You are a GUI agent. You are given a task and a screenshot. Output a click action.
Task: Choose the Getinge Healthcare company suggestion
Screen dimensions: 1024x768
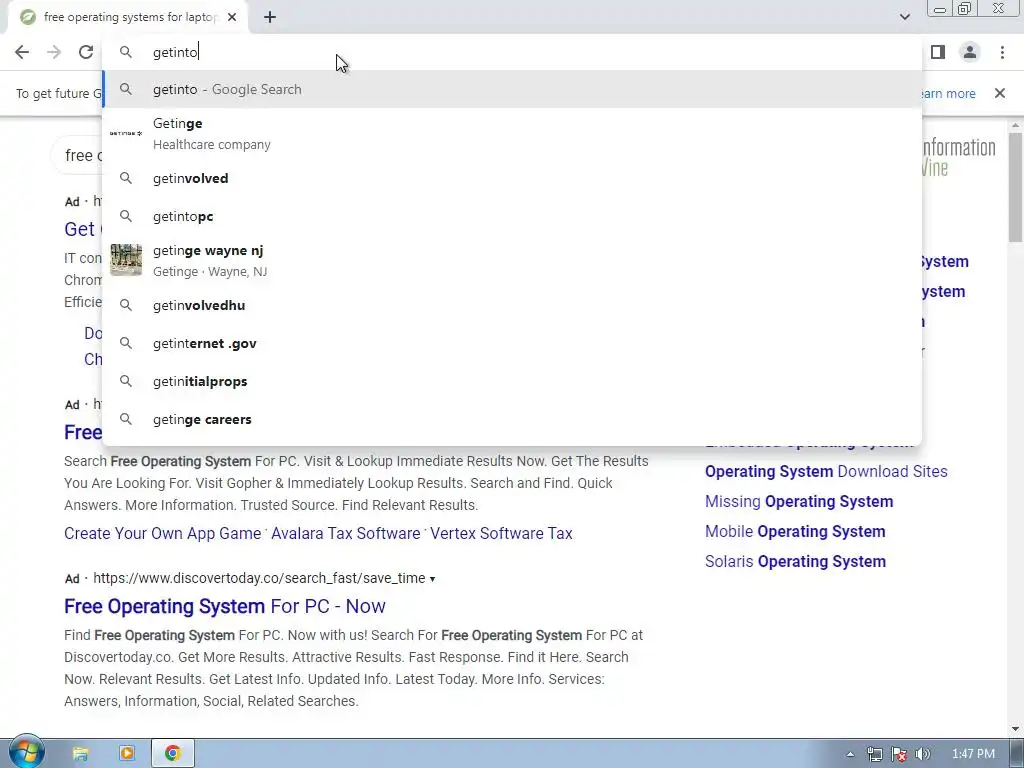[x=513, y=133]
